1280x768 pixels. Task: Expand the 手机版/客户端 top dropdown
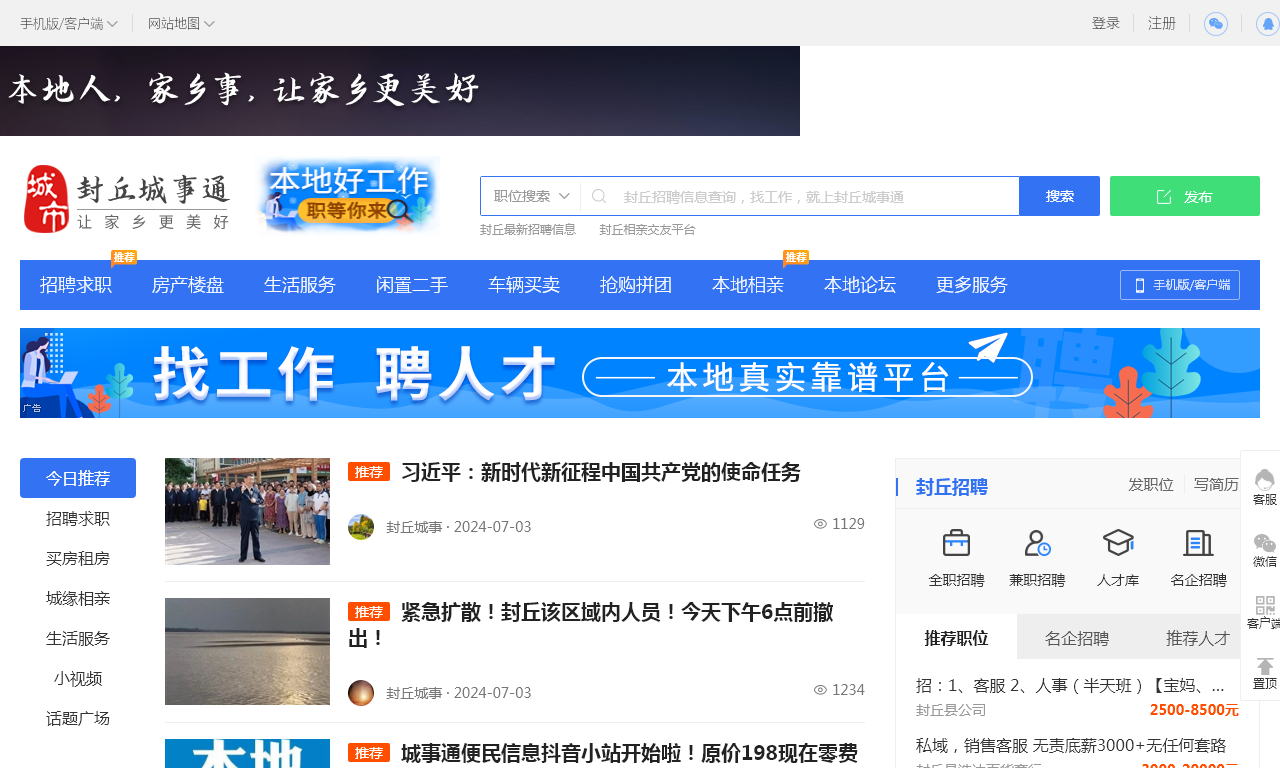point(69,23)
